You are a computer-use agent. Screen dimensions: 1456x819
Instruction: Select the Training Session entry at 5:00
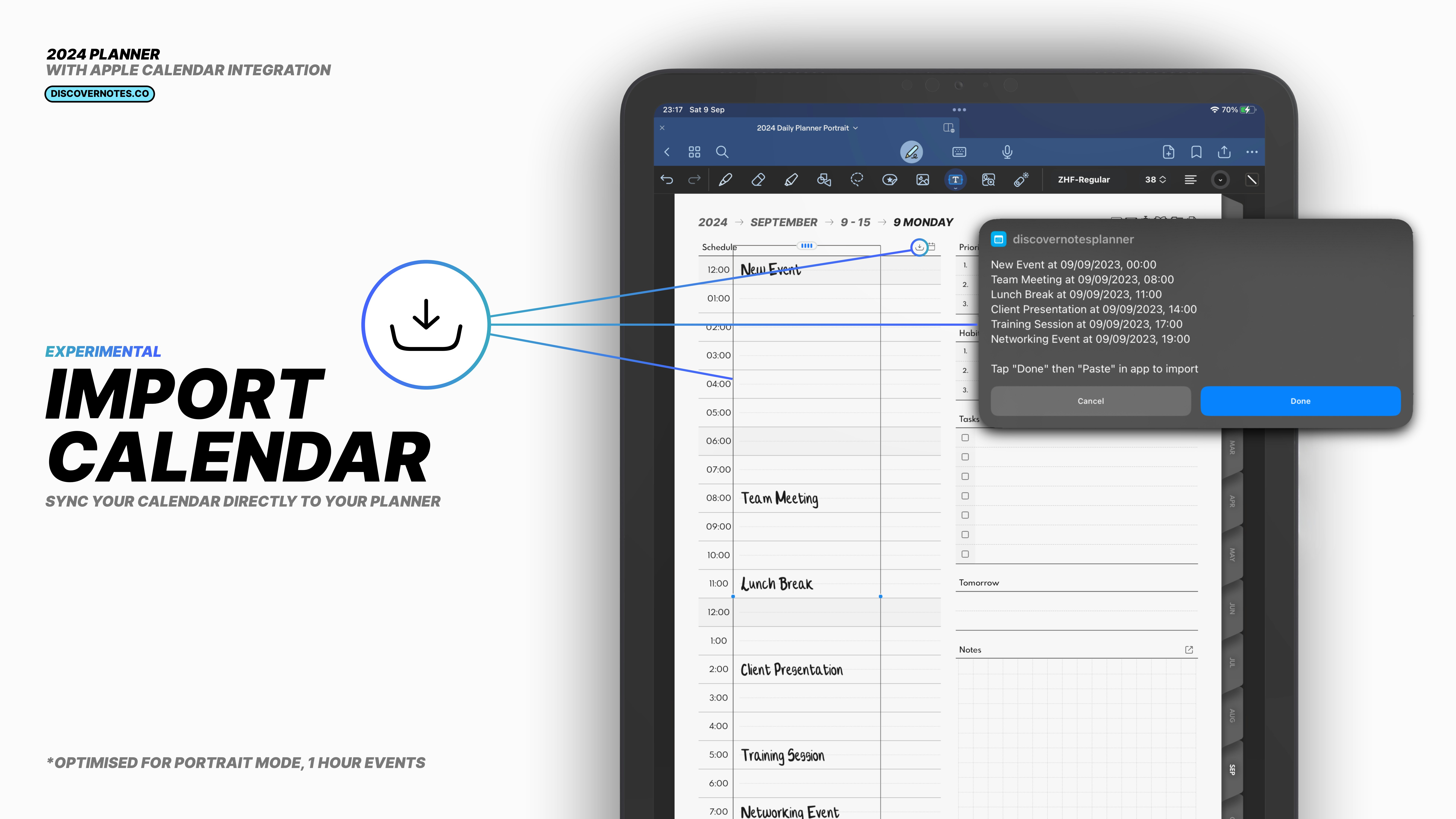(x=783, y=756)
